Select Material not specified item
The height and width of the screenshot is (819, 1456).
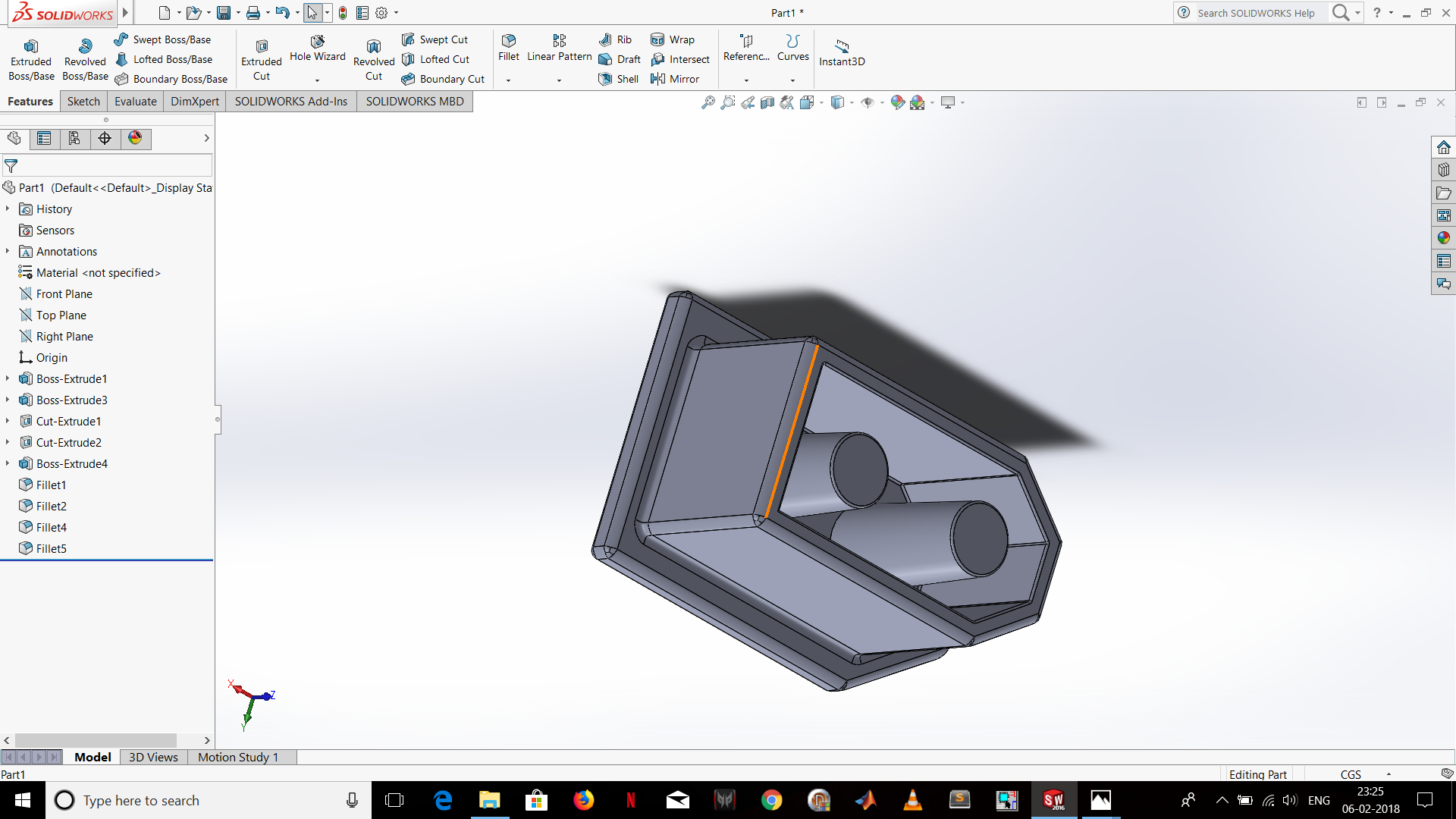coord(99,272)
